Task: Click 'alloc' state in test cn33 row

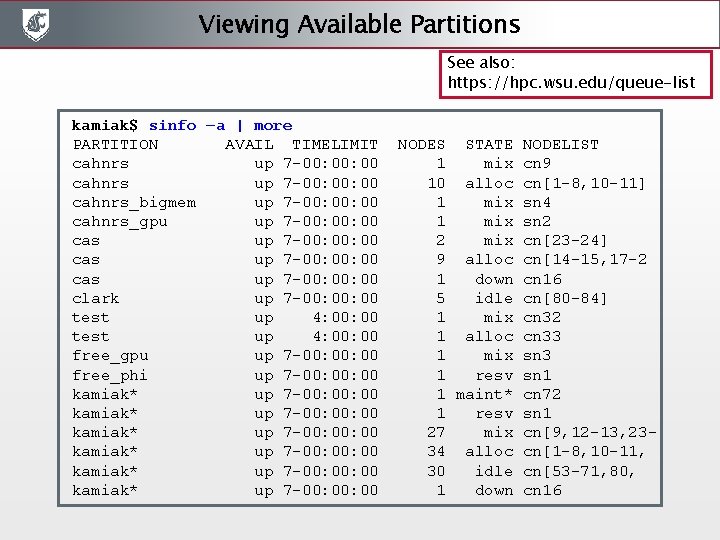Action: click(489, 337)
